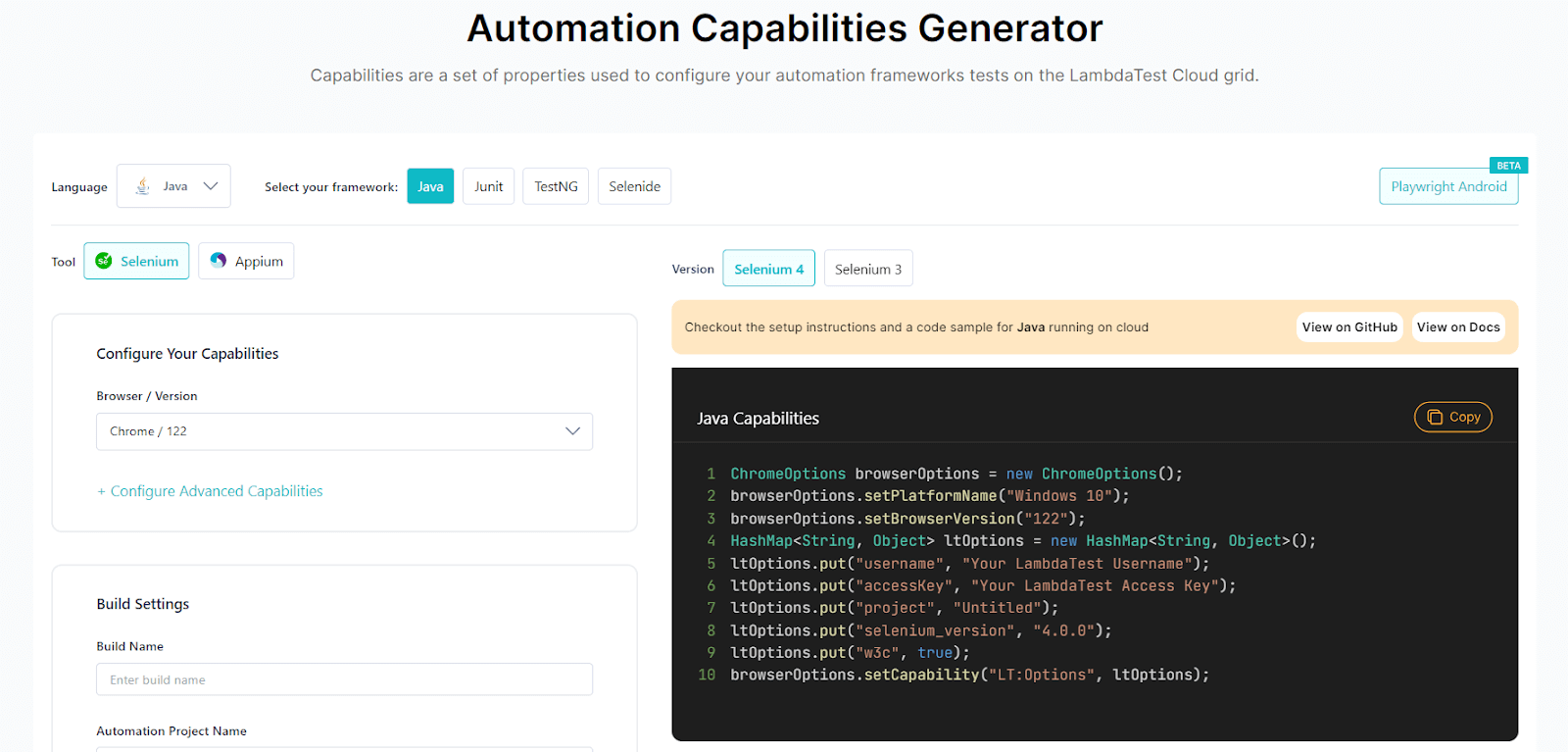The width and height of the screenshot is (1568, 752).
Task: Click the Automation Capabilities Generator title
Action: [785, 28]
